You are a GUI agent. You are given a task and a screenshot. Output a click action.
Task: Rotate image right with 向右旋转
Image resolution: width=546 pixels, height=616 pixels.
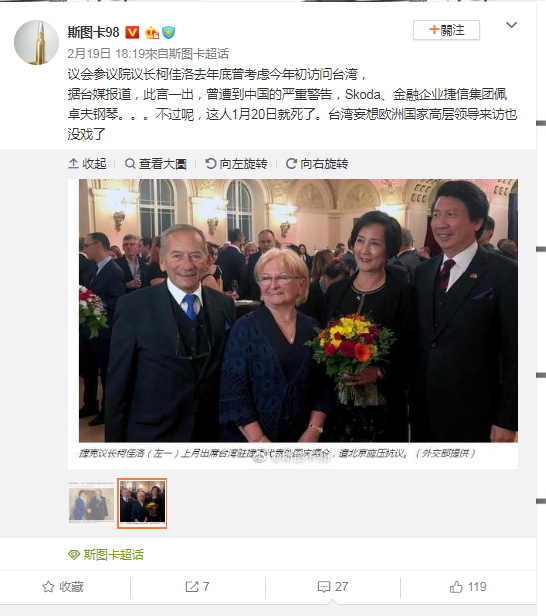tap(317, 163)
